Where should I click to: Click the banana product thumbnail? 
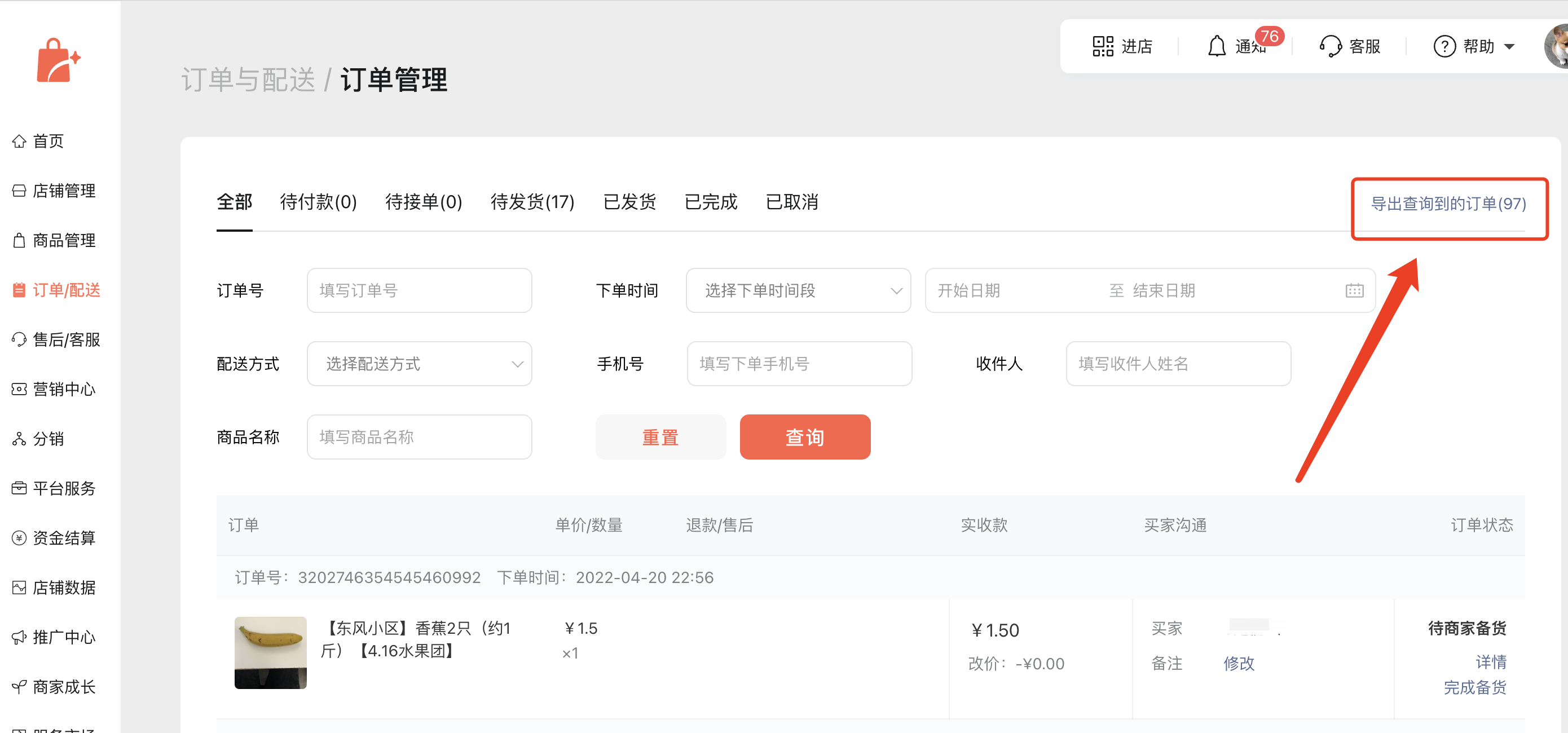coord(270,653)
